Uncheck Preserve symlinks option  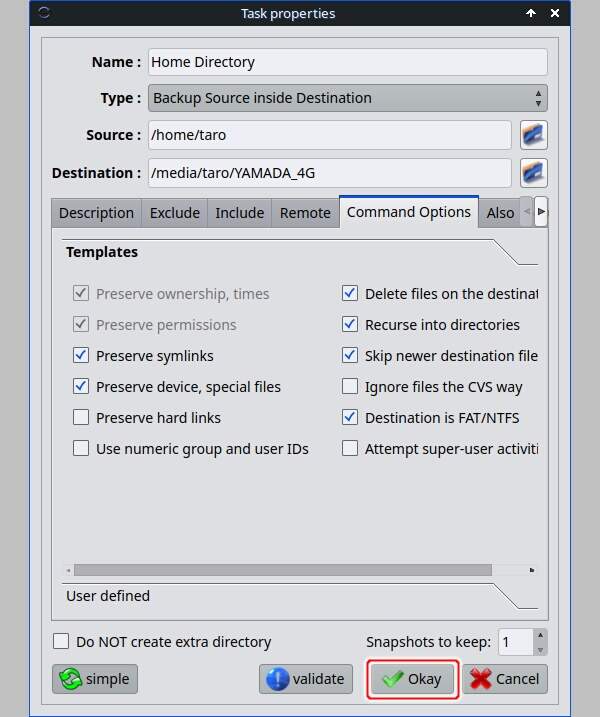82,356
